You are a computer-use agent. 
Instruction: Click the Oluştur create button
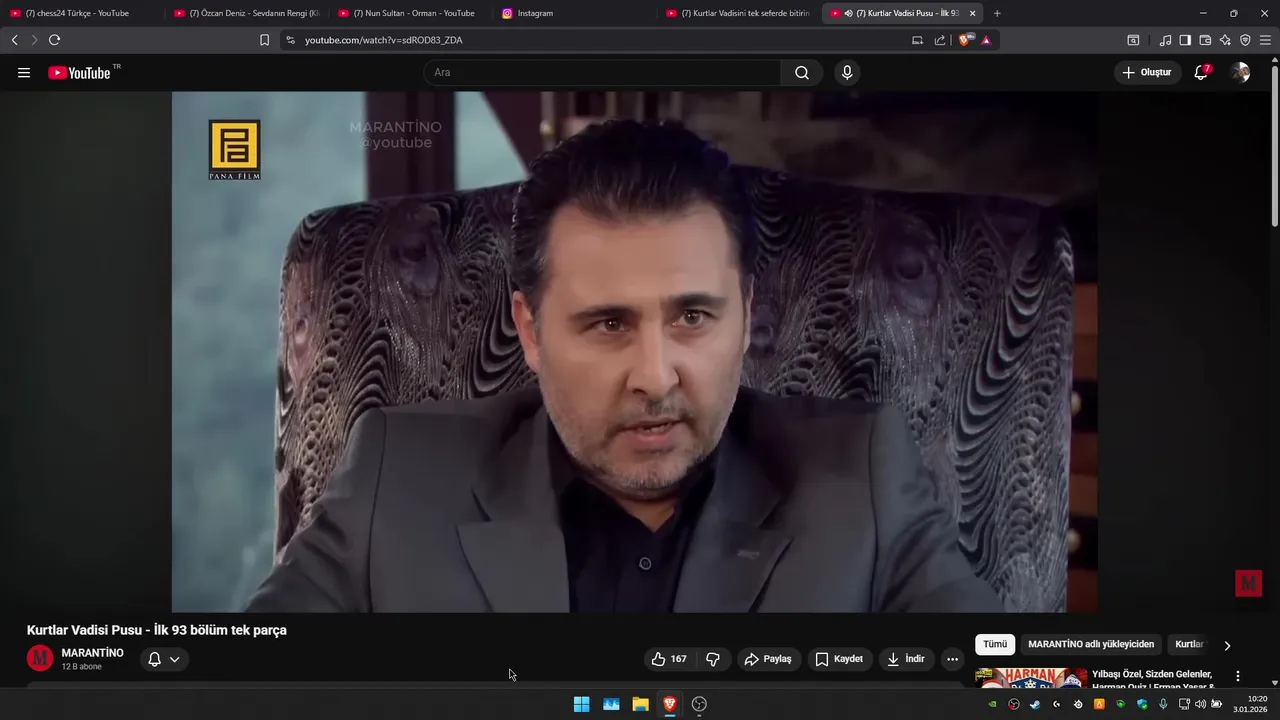(x=1147, y=73)
